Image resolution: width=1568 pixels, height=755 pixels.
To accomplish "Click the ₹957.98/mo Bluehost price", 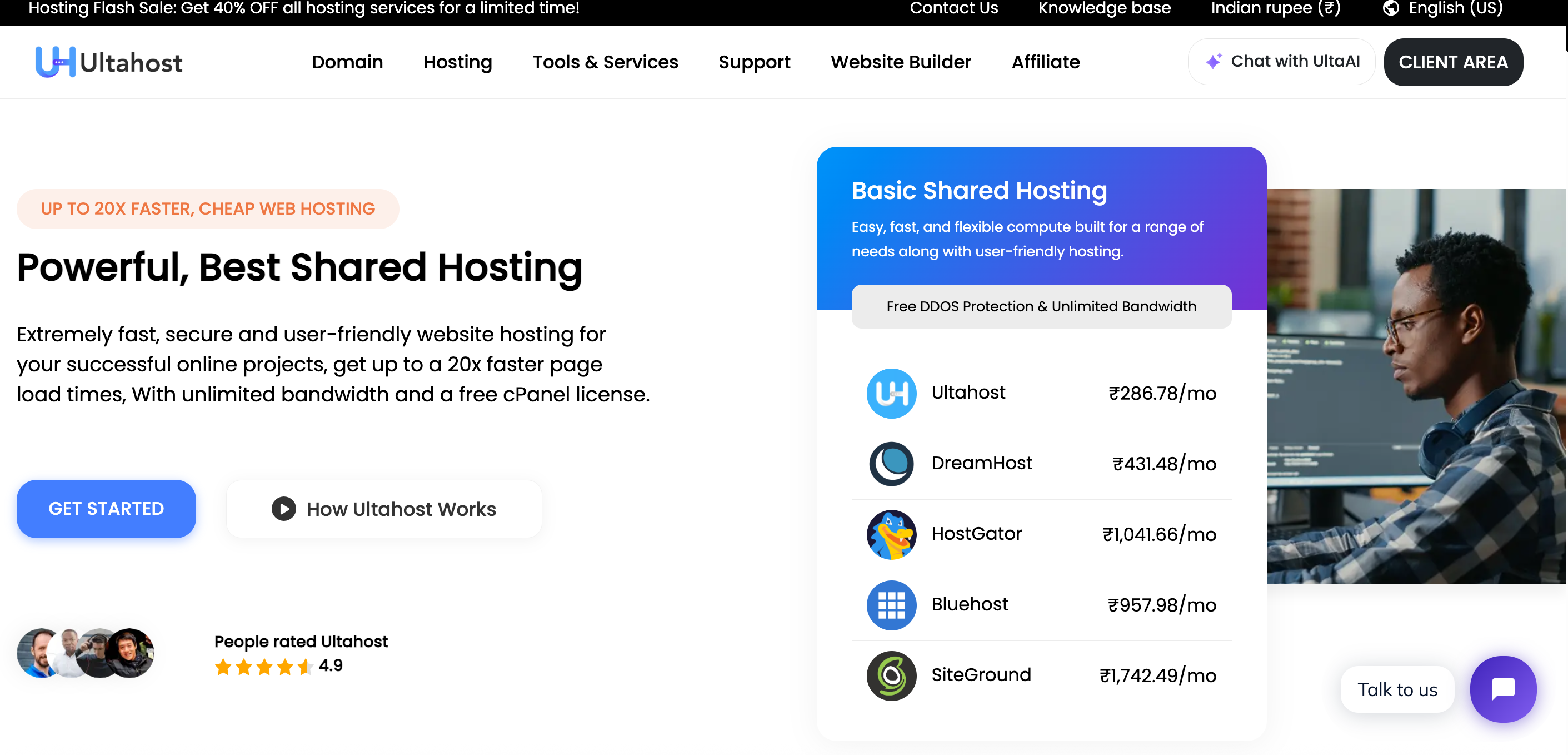I will 1162,605.
